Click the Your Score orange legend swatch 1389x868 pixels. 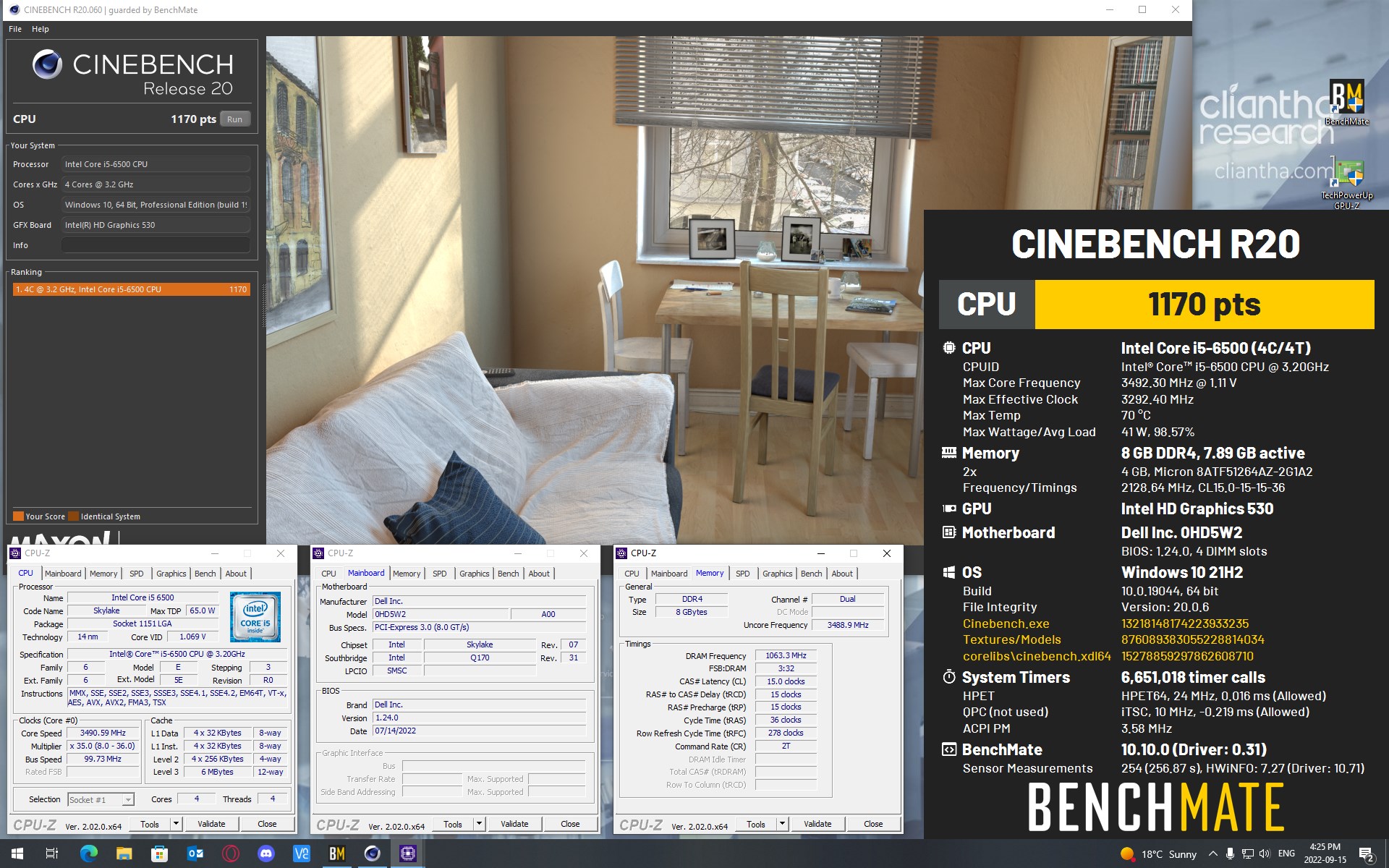coord(18,516)
